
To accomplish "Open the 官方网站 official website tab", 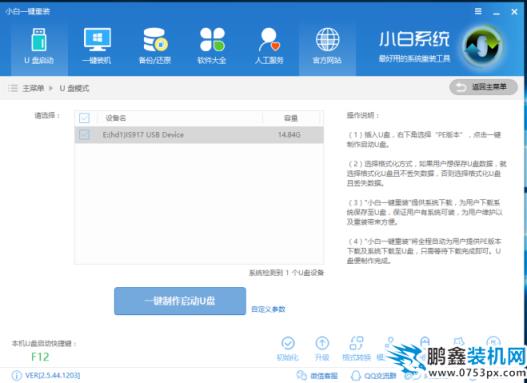I will pyautogui.click(x=327, y=47).
